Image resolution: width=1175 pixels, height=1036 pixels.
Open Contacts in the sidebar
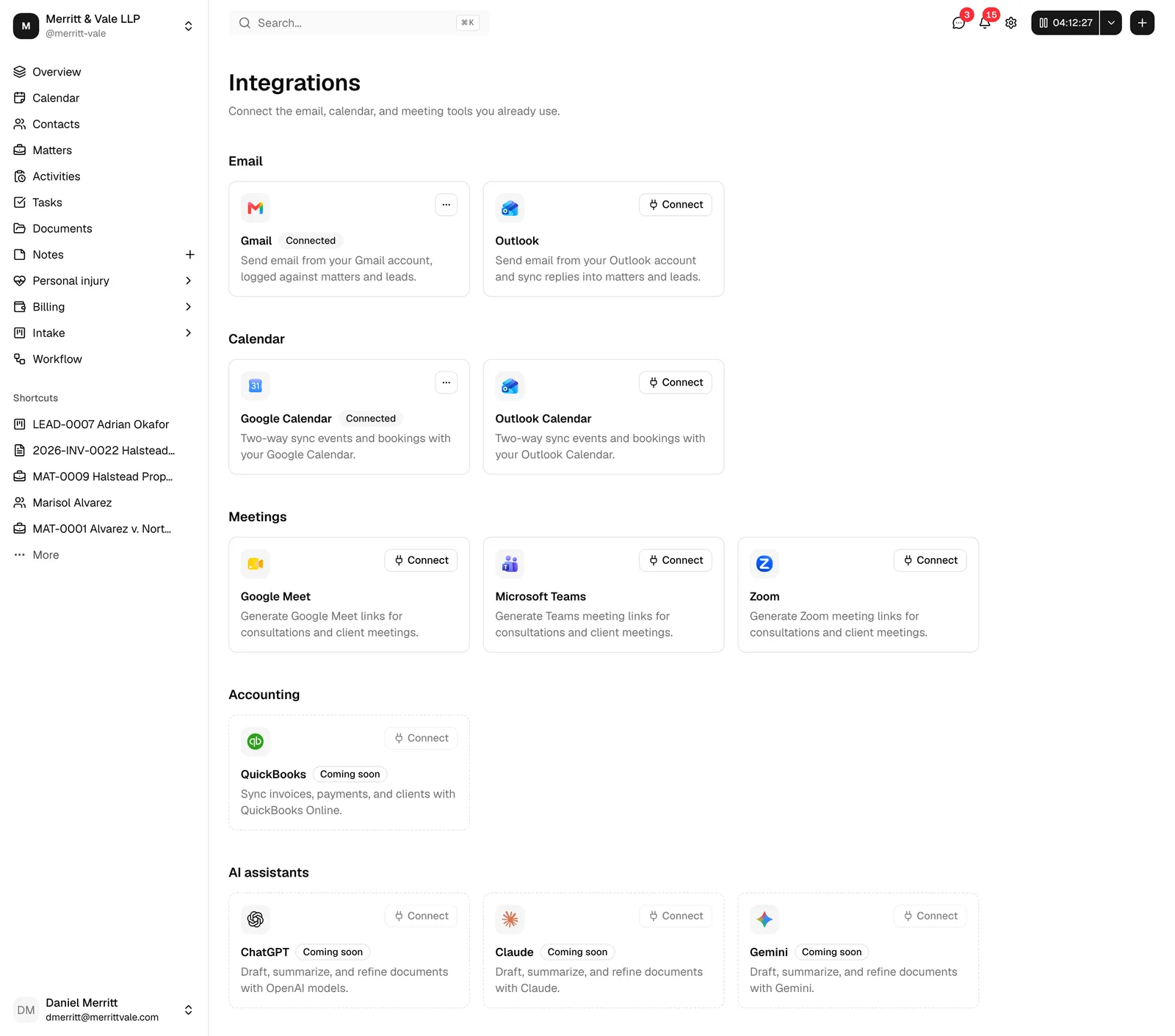tap(104, 124)
